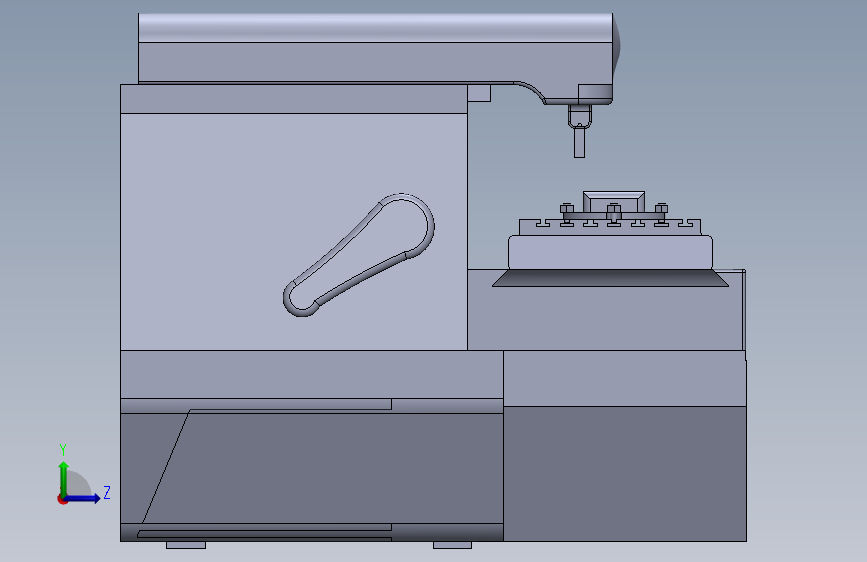Click the red X axis origin ball
Image resolution: width=867 pixels, height=562 pixels.
62,499
